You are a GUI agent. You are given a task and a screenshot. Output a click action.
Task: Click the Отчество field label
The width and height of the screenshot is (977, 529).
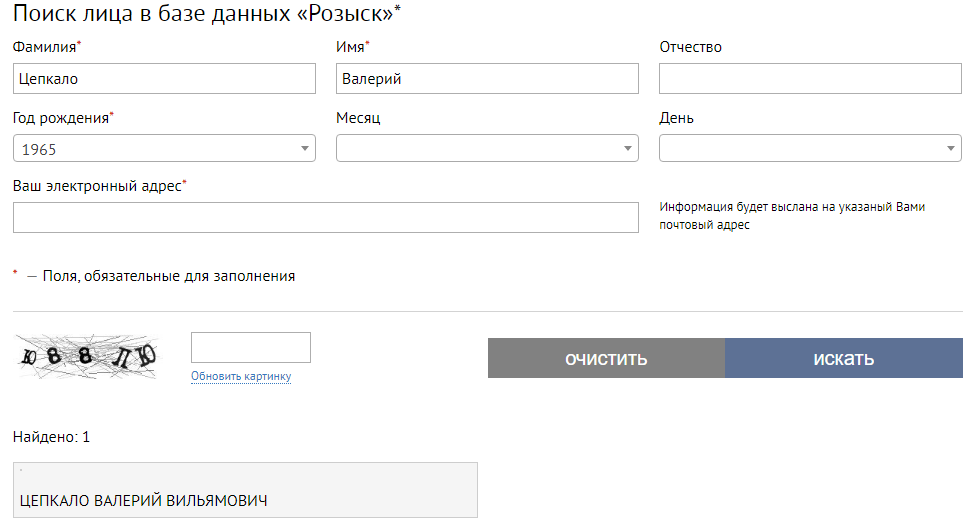click(690, 47)
